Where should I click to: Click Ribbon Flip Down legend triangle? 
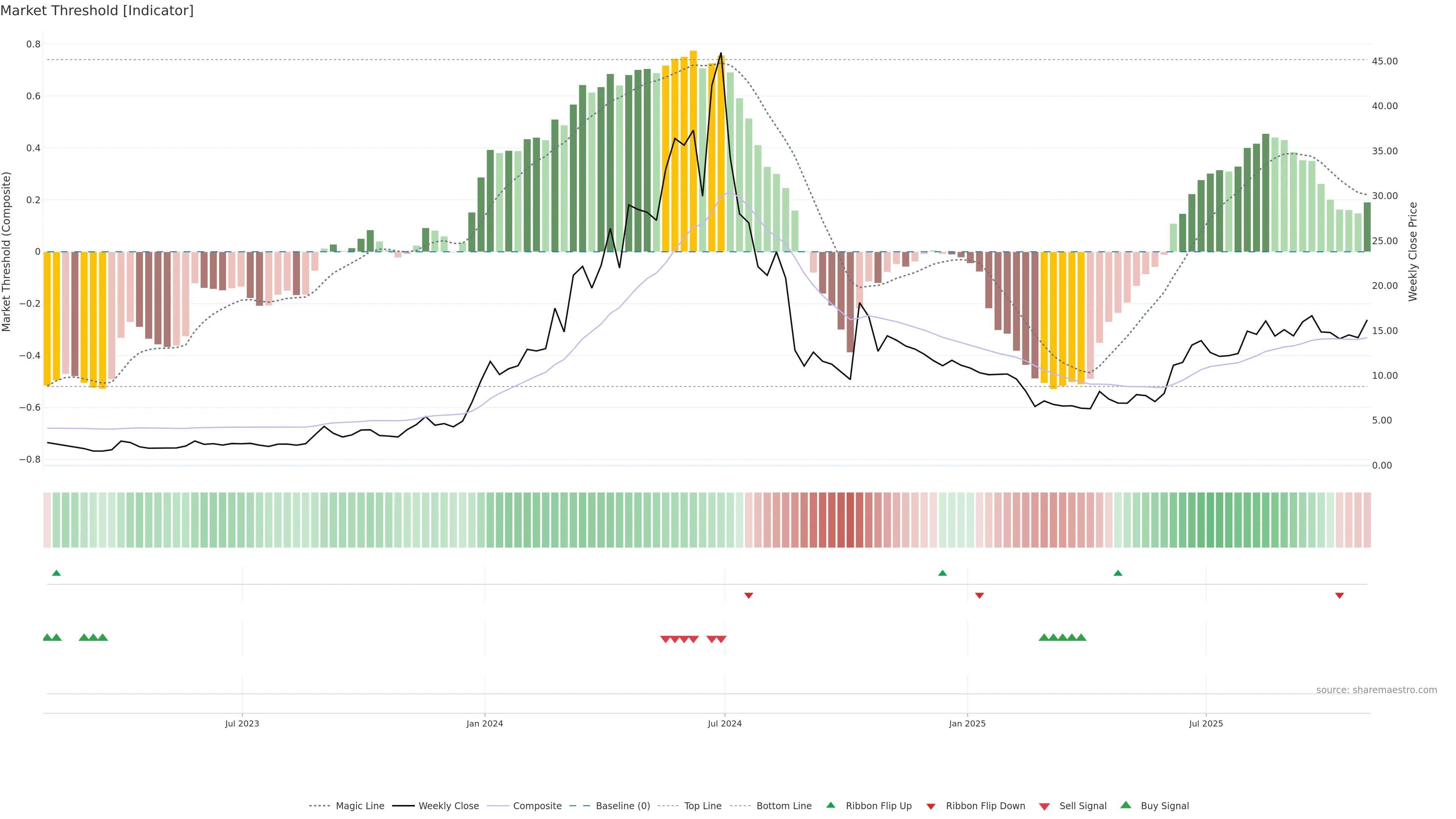pos(931,806)
